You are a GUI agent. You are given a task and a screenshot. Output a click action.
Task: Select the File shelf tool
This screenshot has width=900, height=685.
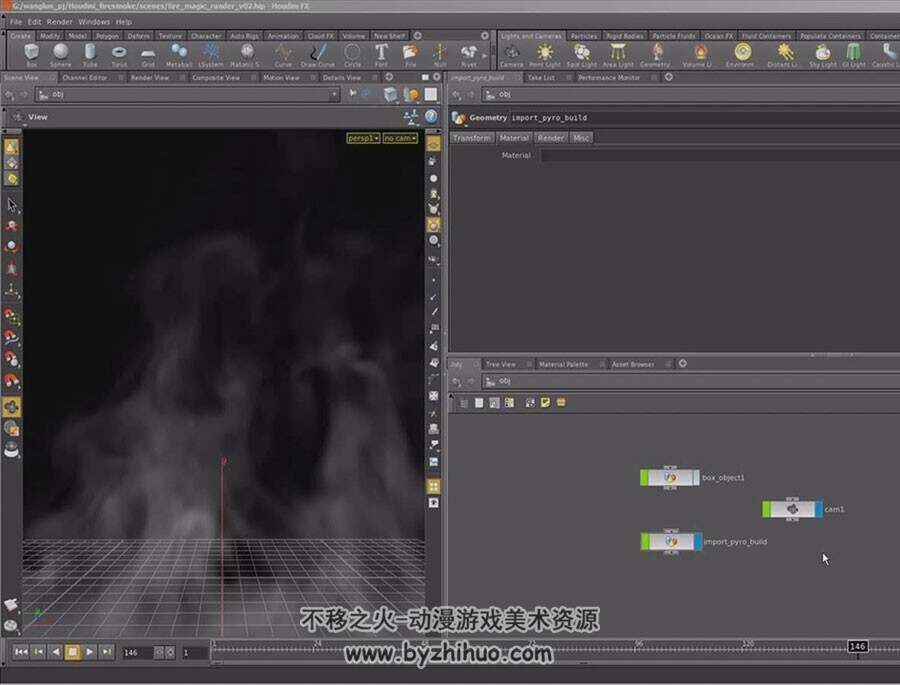click(x=410, y=55)
